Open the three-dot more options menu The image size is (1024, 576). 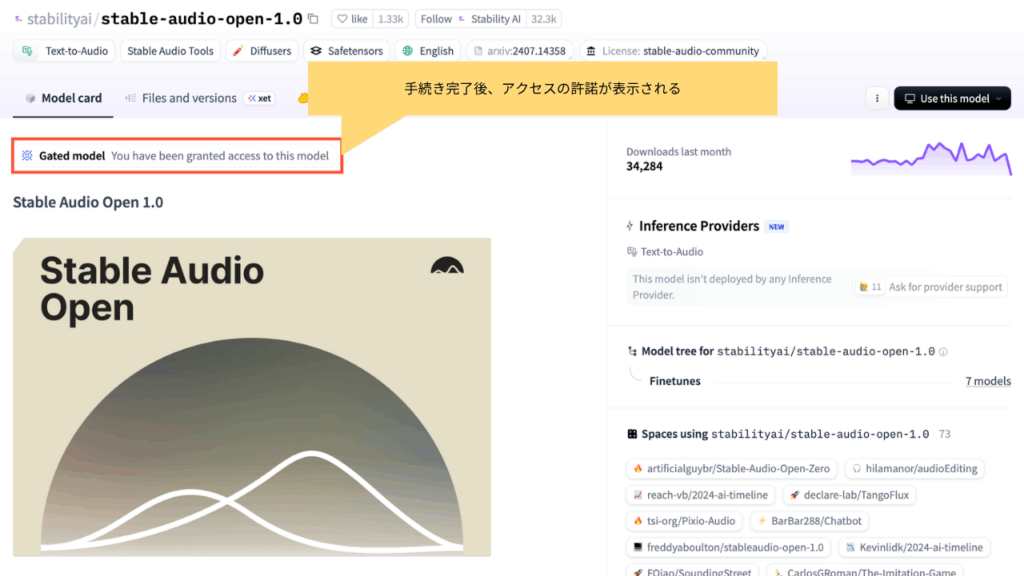tap(877, 99)
